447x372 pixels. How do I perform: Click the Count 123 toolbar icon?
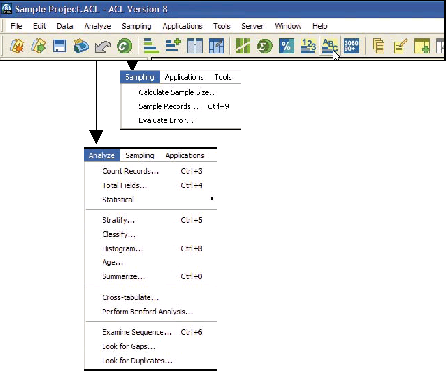coord(308,46)
